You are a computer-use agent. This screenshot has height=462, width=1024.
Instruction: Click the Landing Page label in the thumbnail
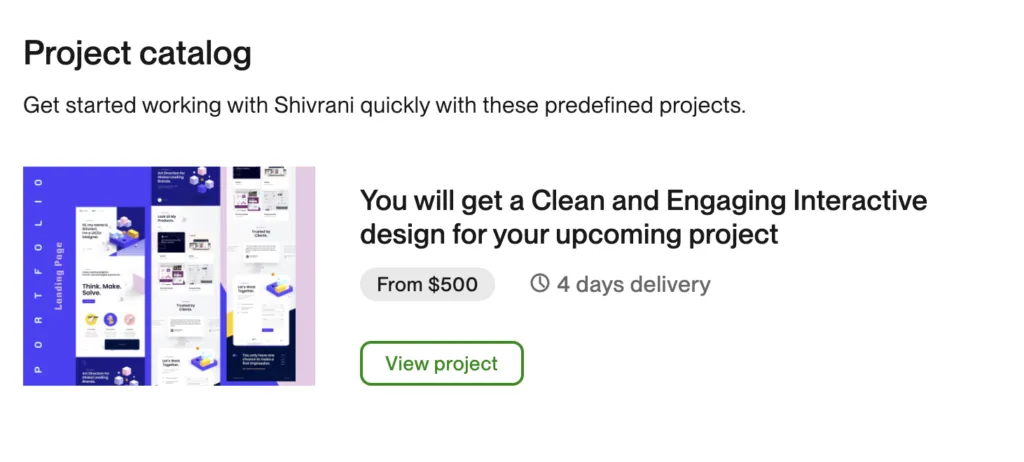coord(59,275)
